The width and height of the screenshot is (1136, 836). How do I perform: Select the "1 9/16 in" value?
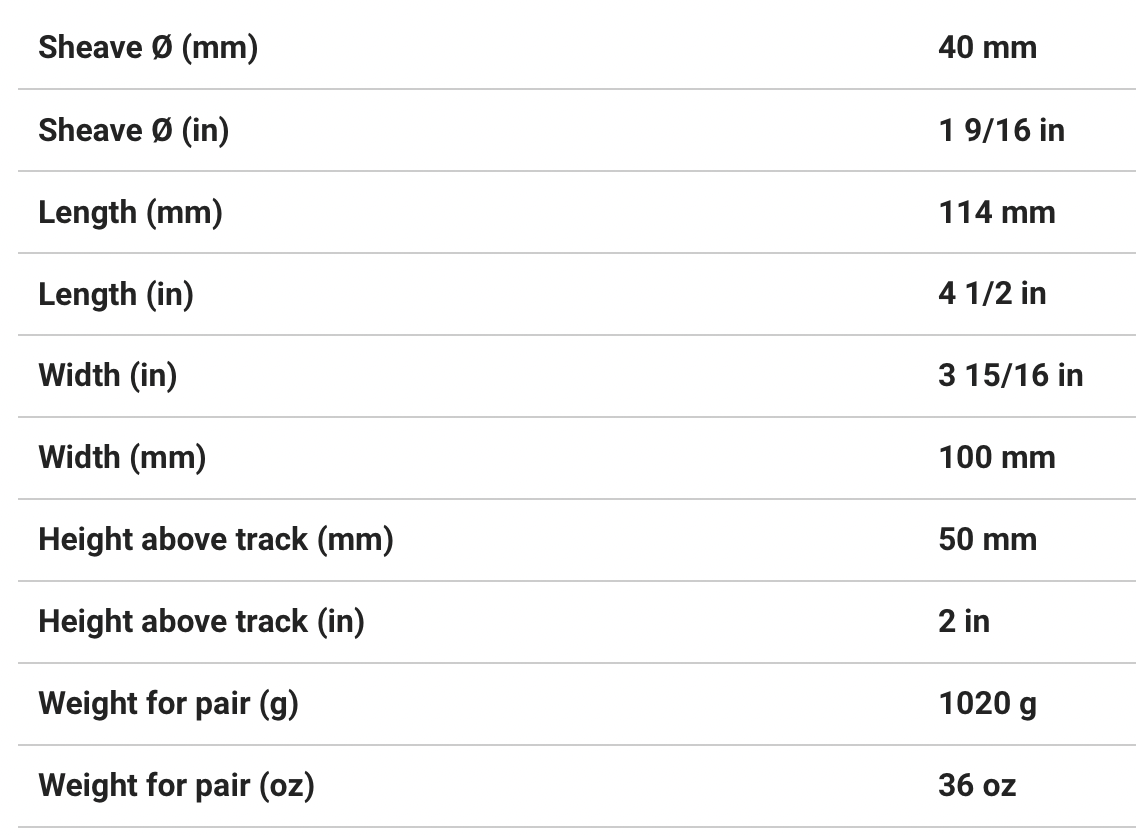coord(1001,130)
